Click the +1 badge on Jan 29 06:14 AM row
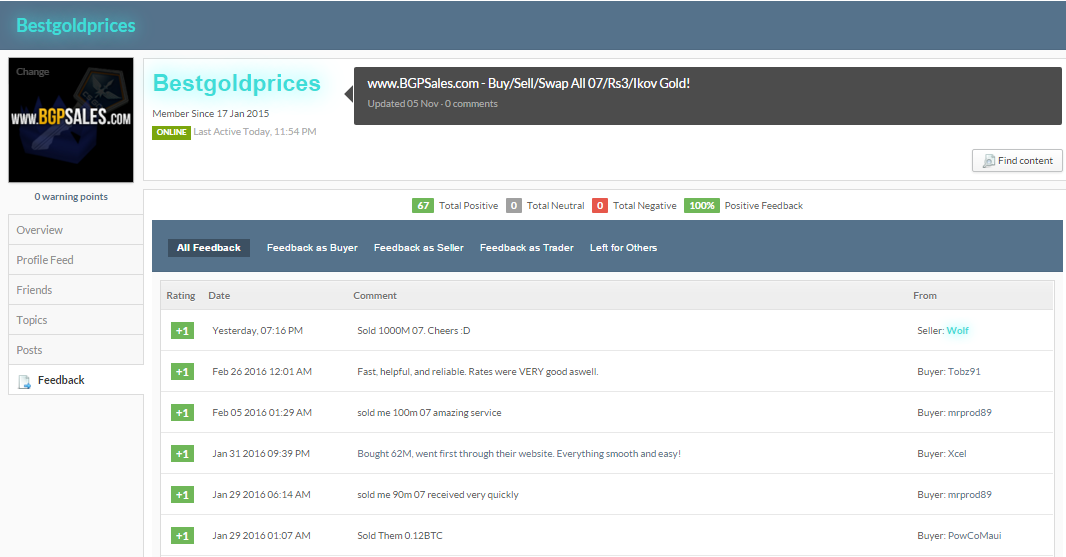 point(182,494)
